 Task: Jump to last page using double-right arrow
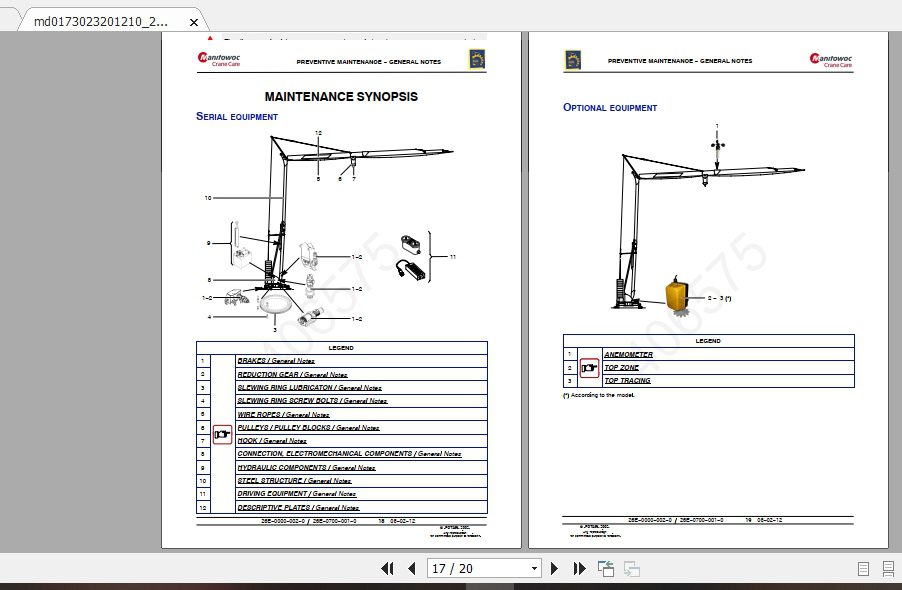coord(579,568)
